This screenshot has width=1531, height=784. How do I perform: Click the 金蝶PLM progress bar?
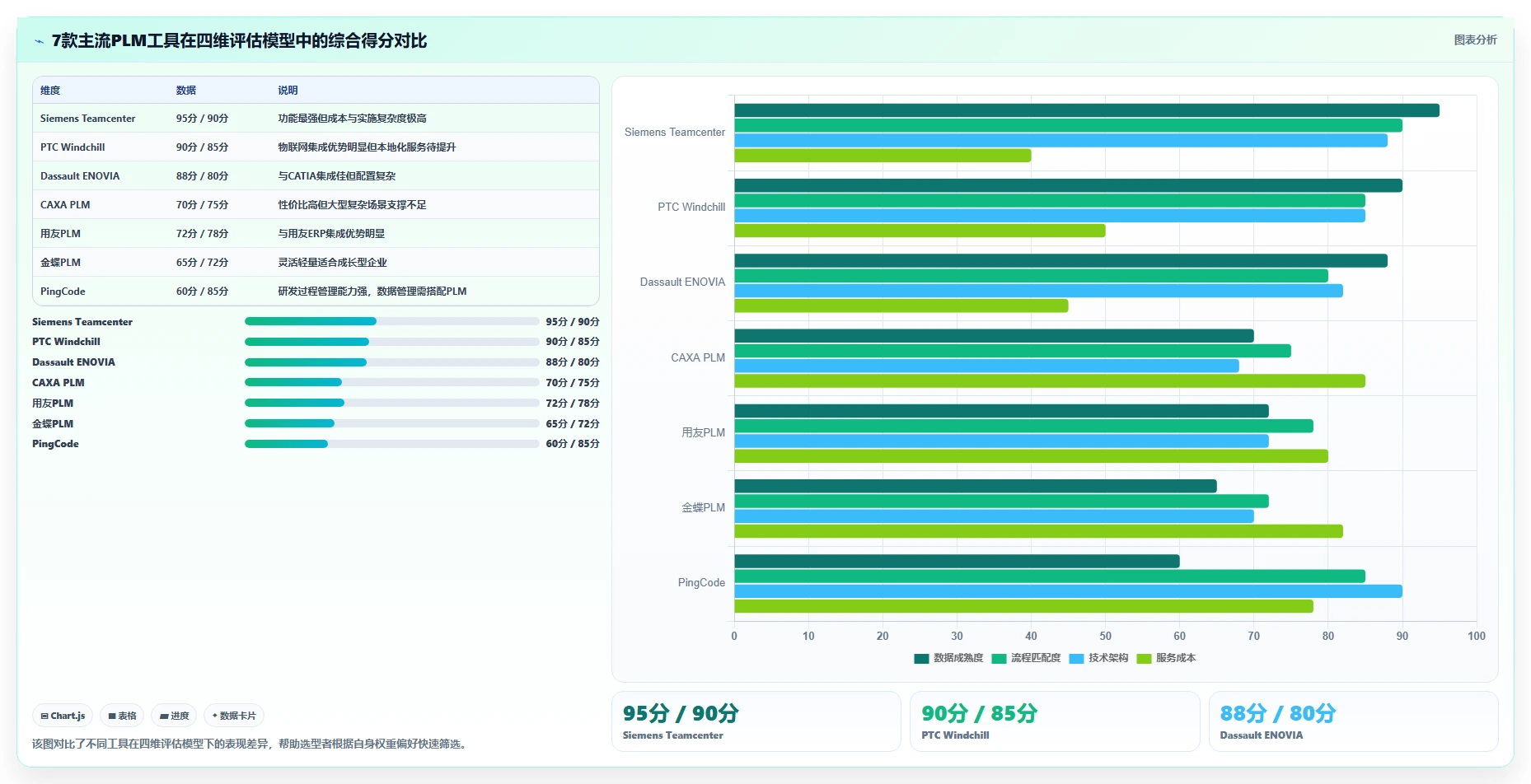pyautogui.click(x=391, y=423)
